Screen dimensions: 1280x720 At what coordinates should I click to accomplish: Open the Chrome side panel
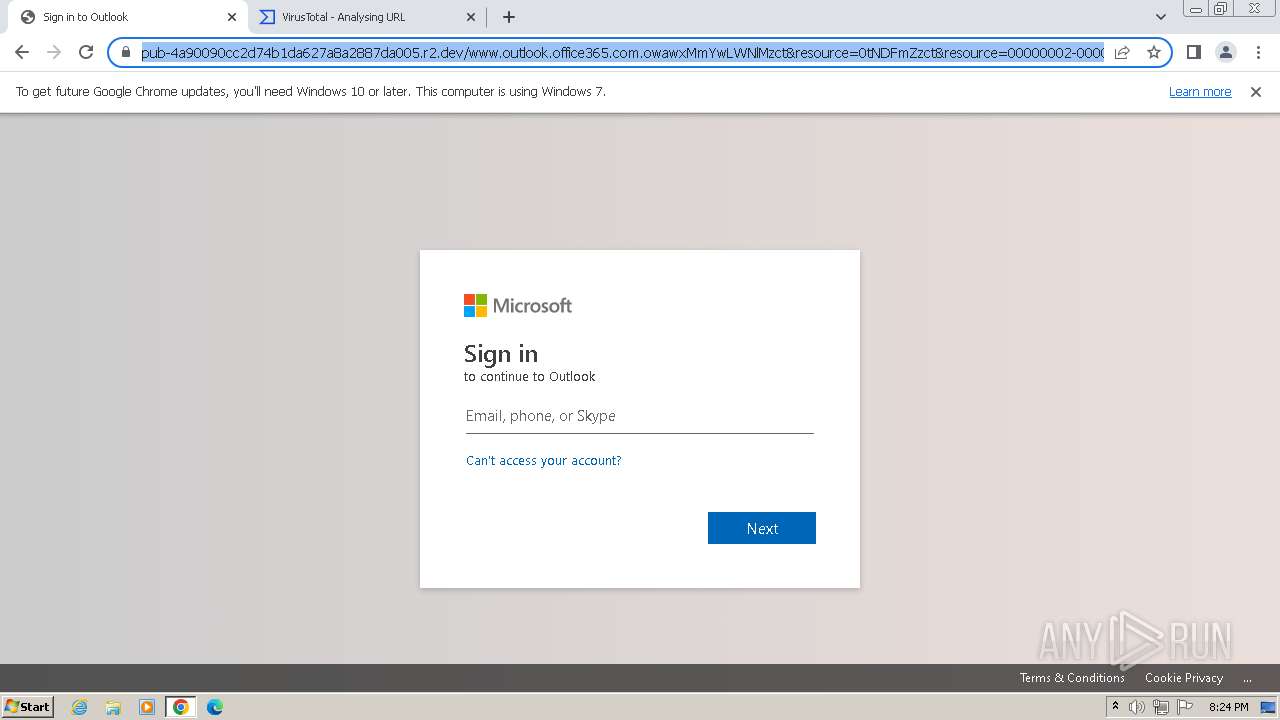pos(1193,52)
